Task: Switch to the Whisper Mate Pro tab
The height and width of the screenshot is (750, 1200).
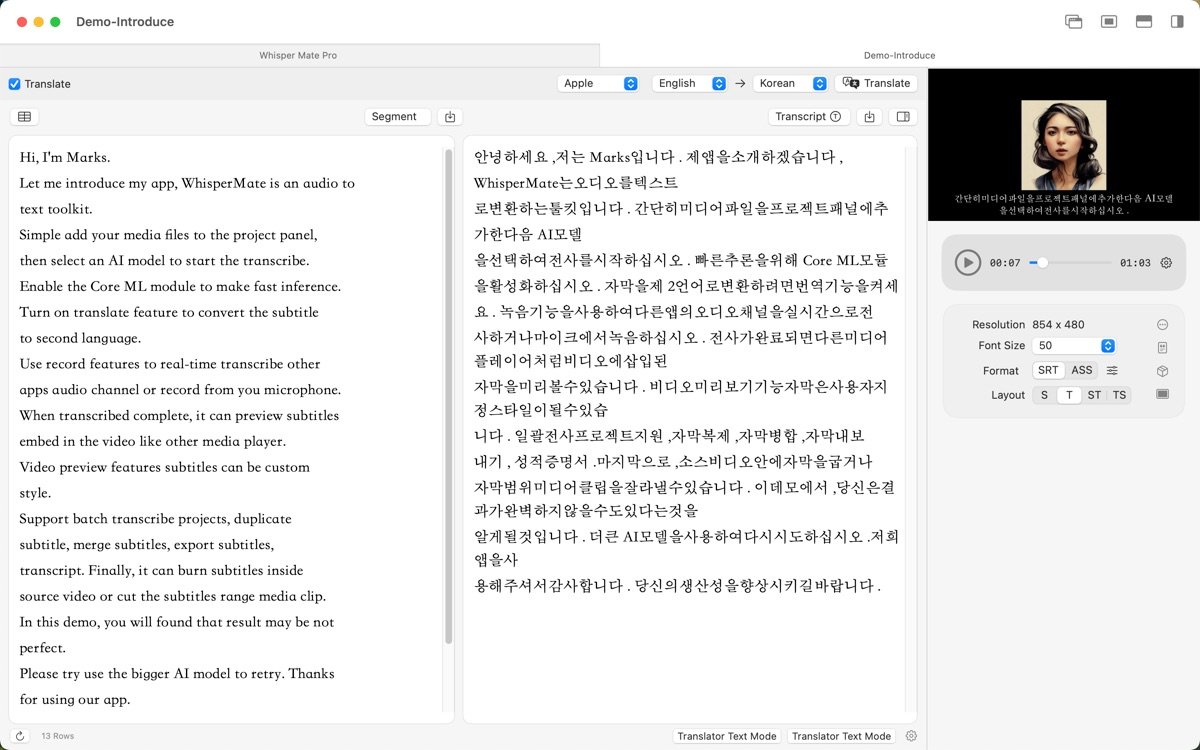Action: (298, 56)
